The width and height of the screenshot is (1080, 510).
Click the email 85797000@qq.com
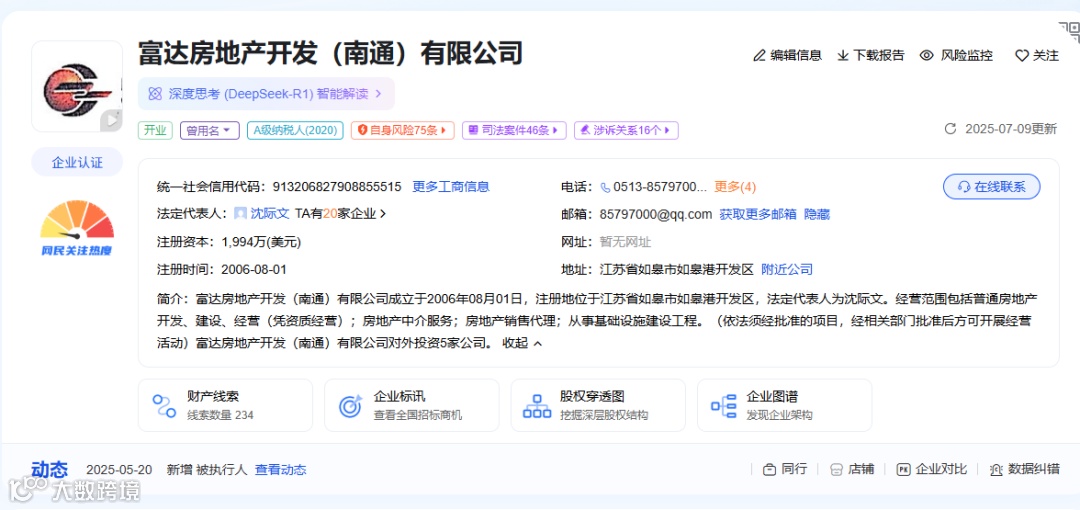click(x=656, y=214)
